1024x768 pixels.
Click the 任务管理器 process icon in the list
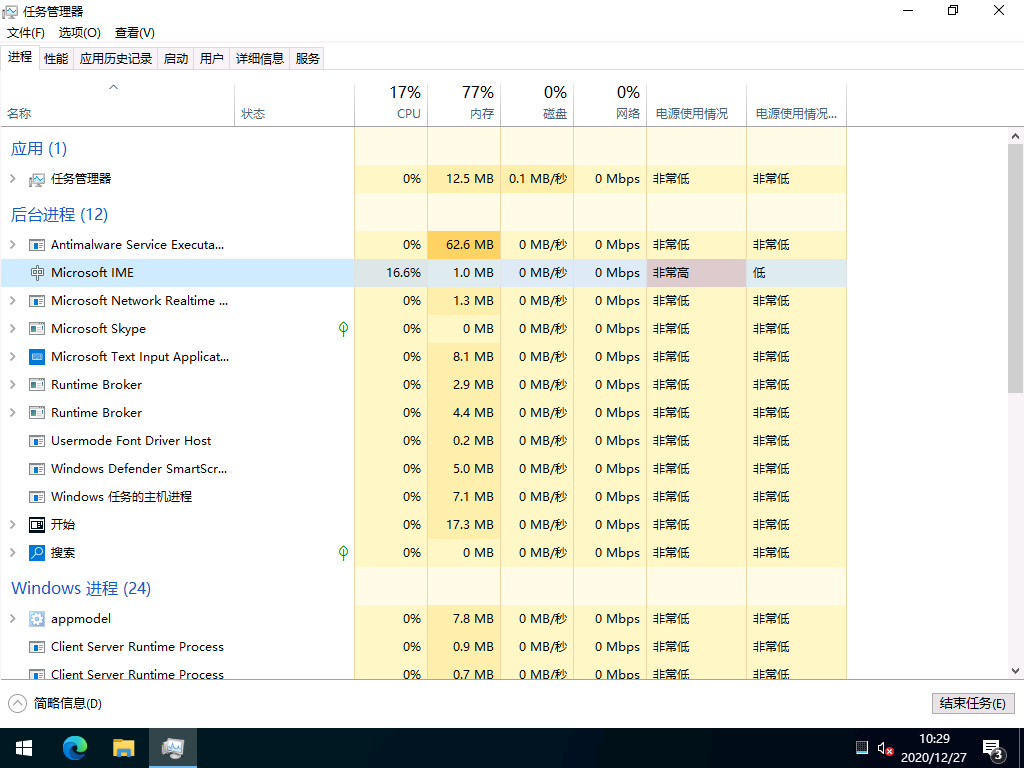(x=37, y=179)
